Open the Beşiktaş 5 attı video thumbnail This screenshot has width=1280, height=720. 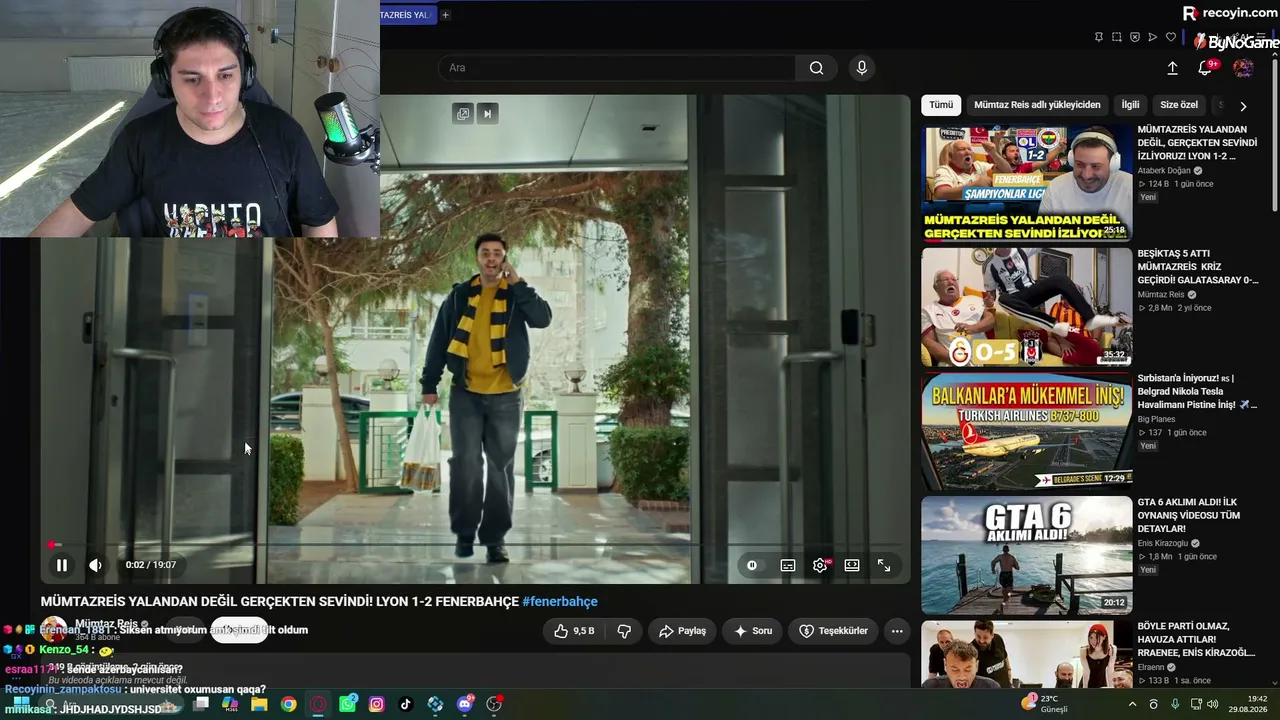(1026, 306)
